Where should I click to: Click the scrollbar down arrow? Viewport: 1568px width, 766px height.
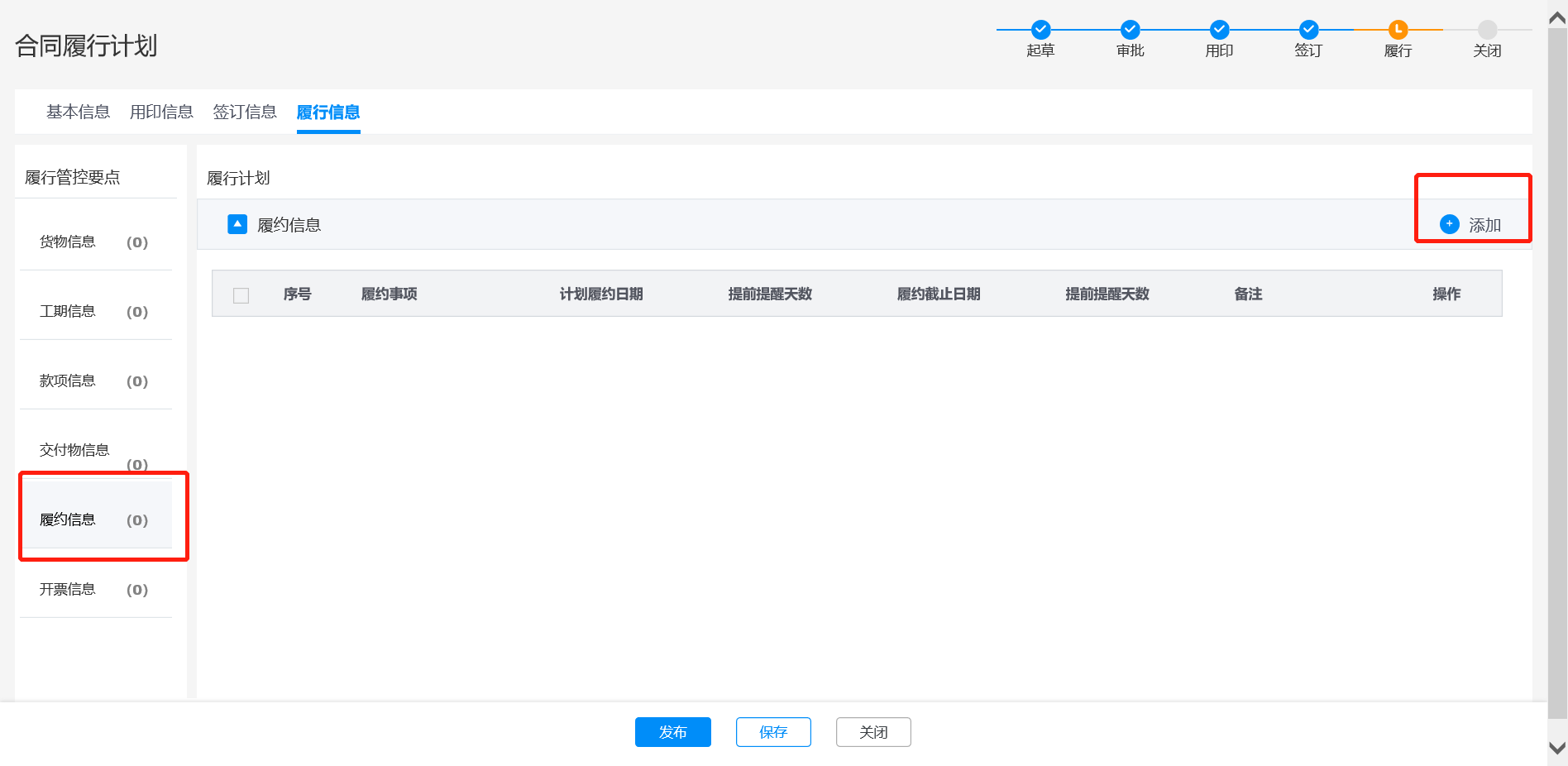coord(1557,749)
